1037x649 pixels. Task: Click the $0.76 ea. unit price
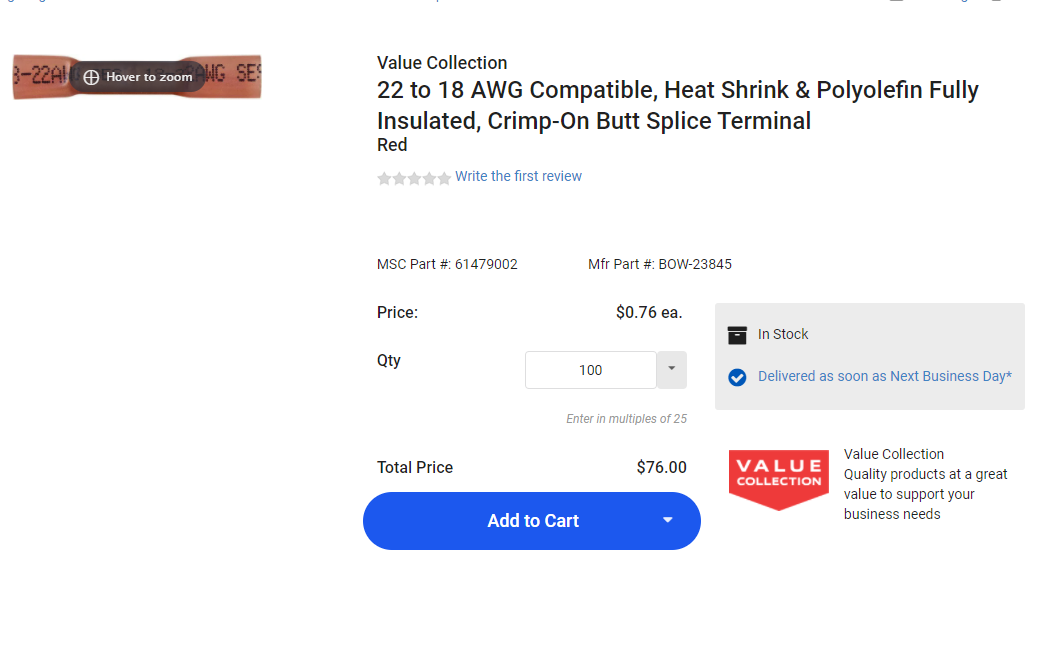(x=648, y=312)
